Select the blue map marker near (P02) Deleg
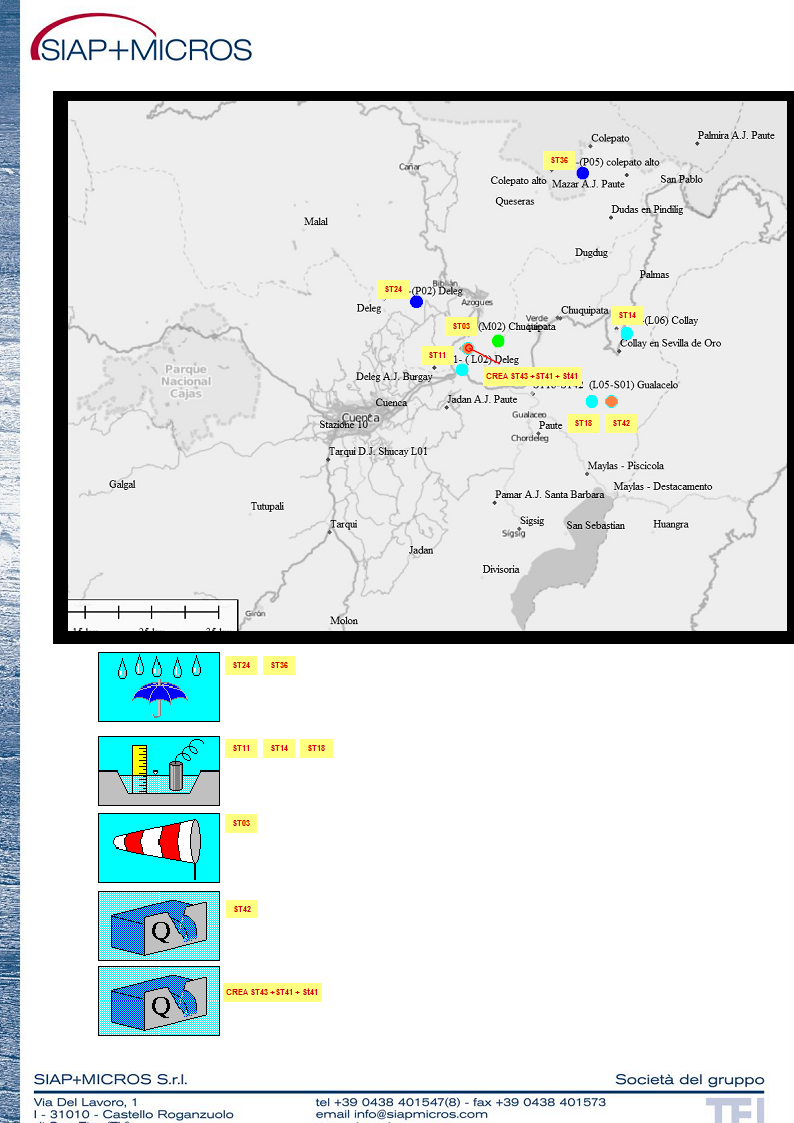This screenshot has height=1123, width=794. [417, 301]
